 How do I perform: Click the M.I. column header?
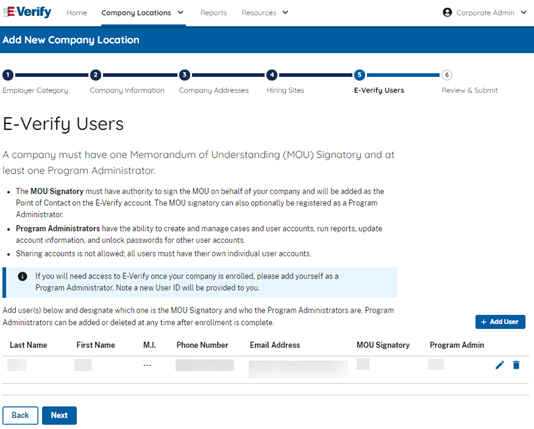(150, 345)
